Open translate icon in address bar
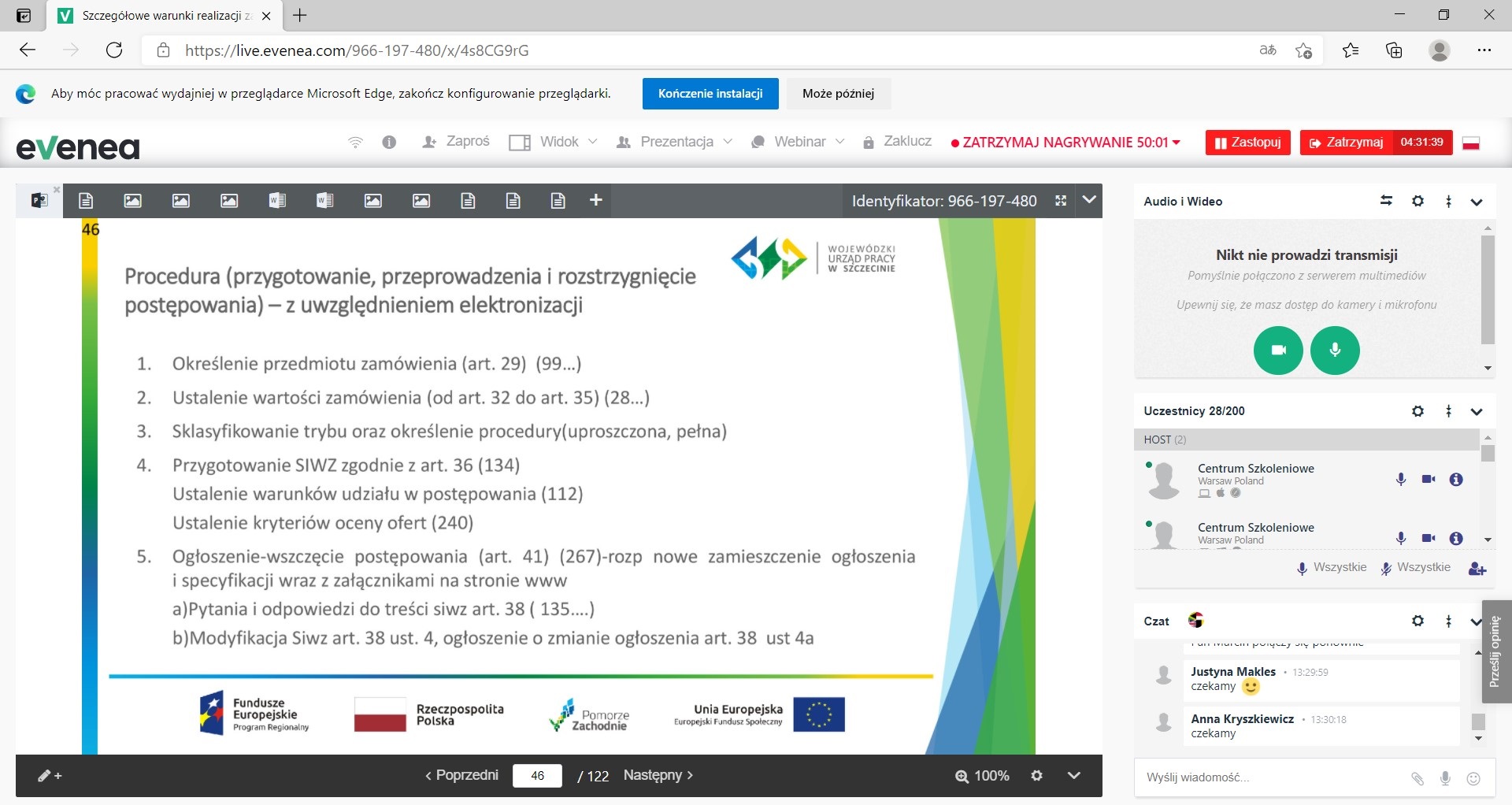1512x805 pixels. click(1268, 50)
